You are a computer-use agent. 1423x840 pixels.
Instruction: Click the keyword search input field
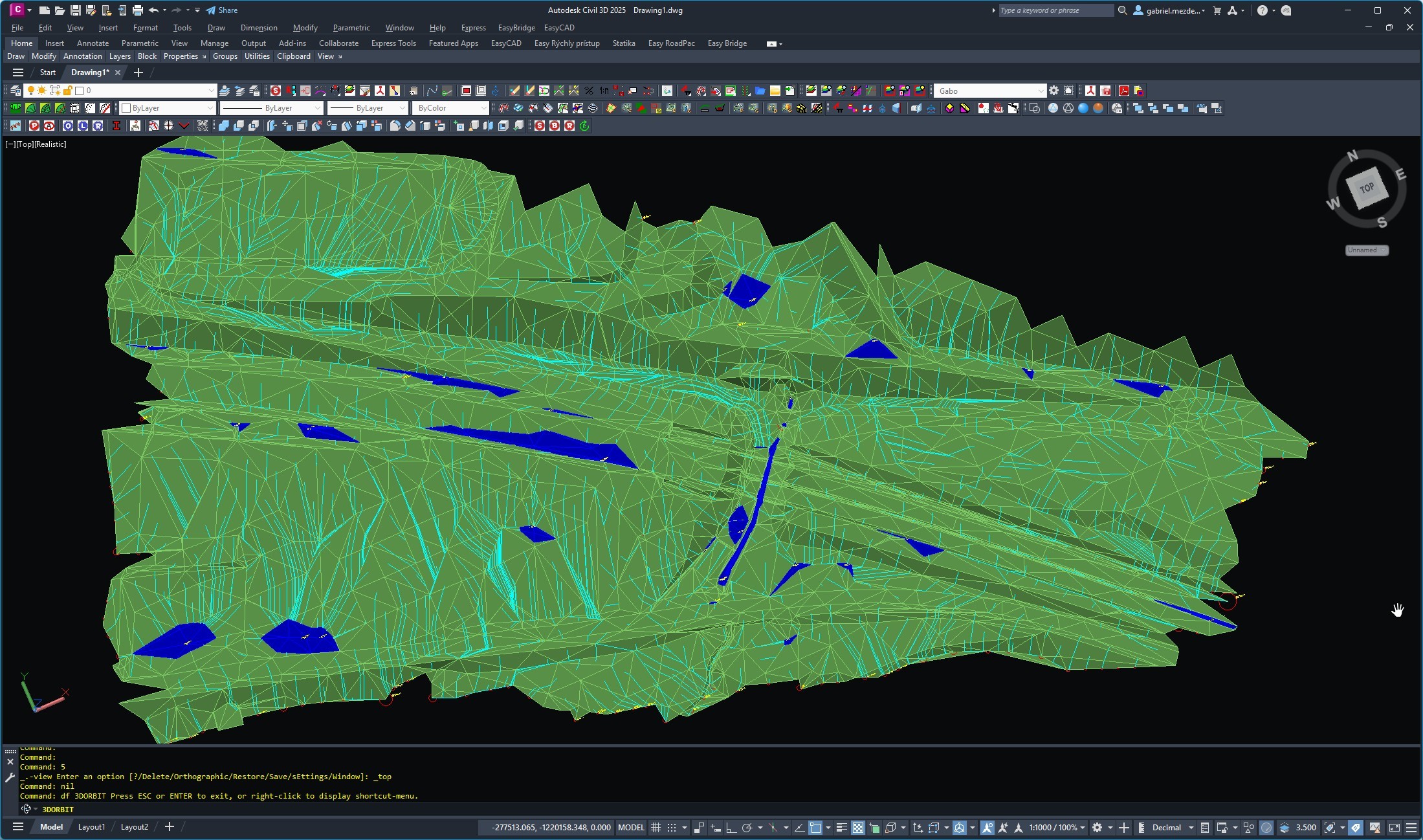point(1054,10)
